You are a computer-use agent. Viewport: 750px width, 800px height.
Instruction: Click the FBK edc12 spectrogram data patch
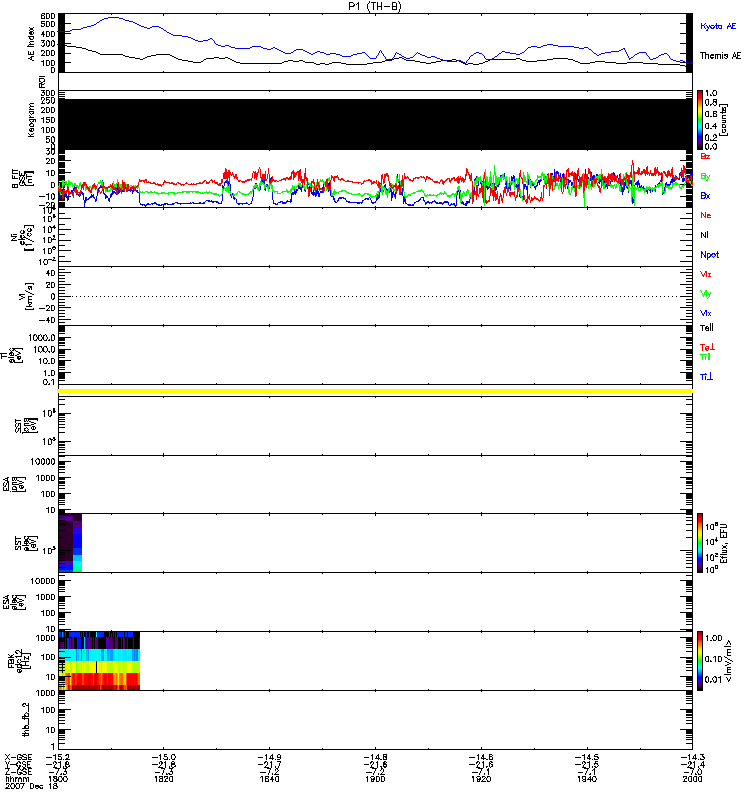click(99, 661)
